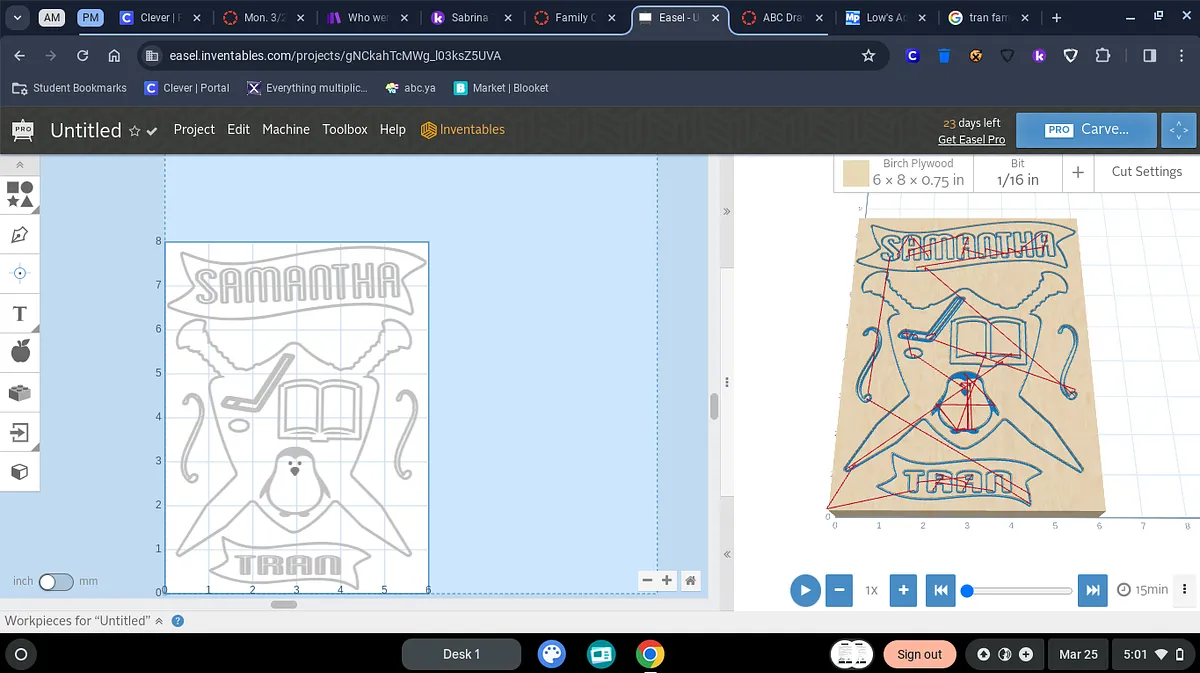Screen dimensions: 1200x673
Task: Select the Shapes tool in left sidebar
Action: pyautogui.click(x=20, y=194)
